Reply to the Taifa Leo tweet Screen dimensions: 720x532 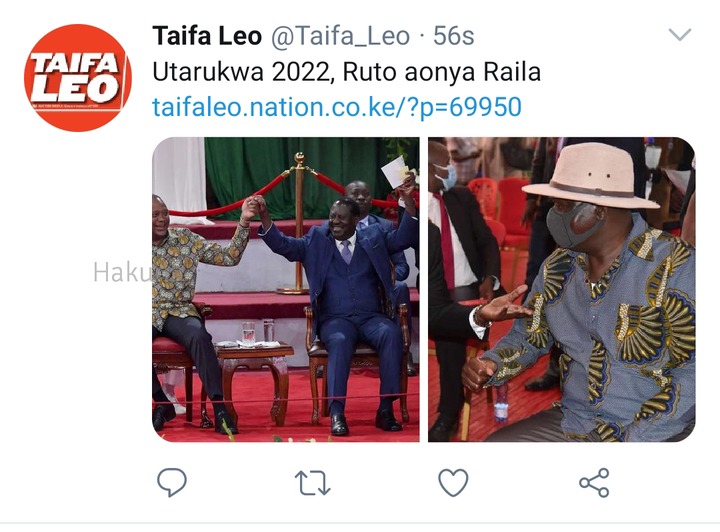pos(172,482)
